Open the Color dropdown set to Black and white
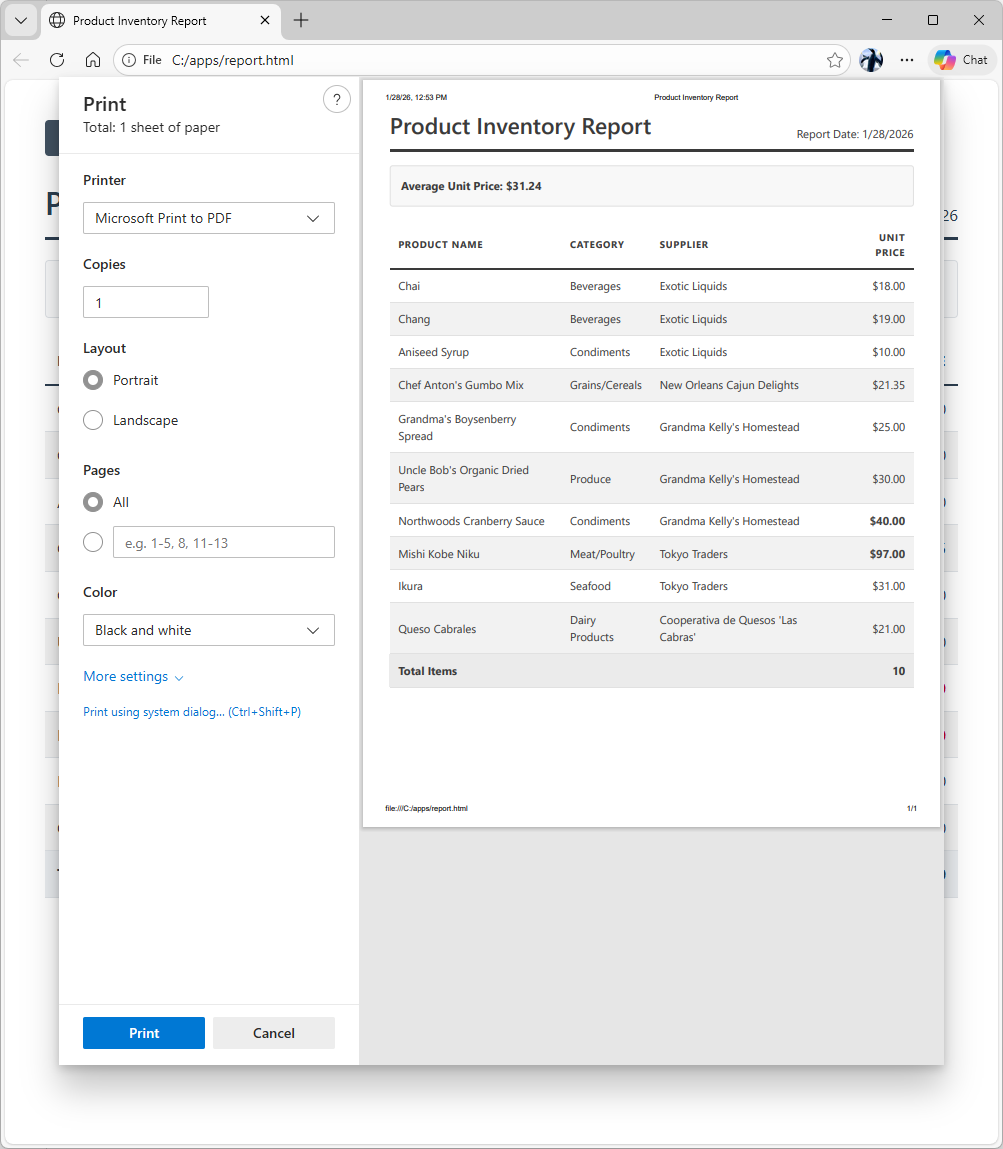 coord(208,630)
